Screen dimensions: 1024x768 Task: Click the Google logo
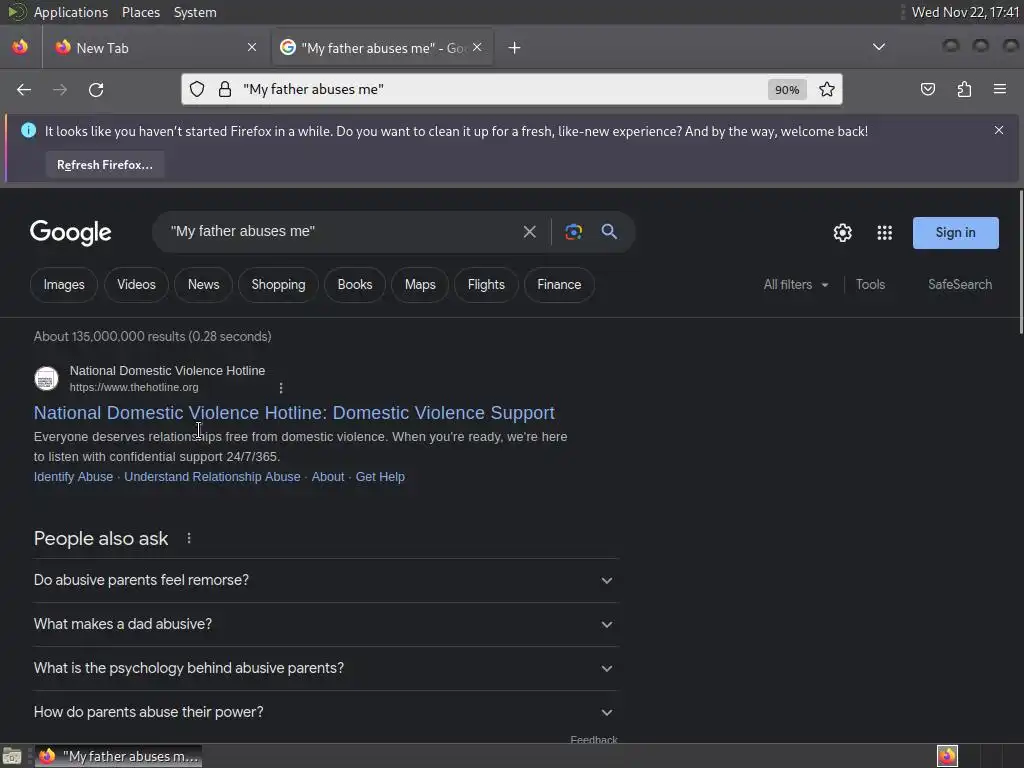coord(71,232)
